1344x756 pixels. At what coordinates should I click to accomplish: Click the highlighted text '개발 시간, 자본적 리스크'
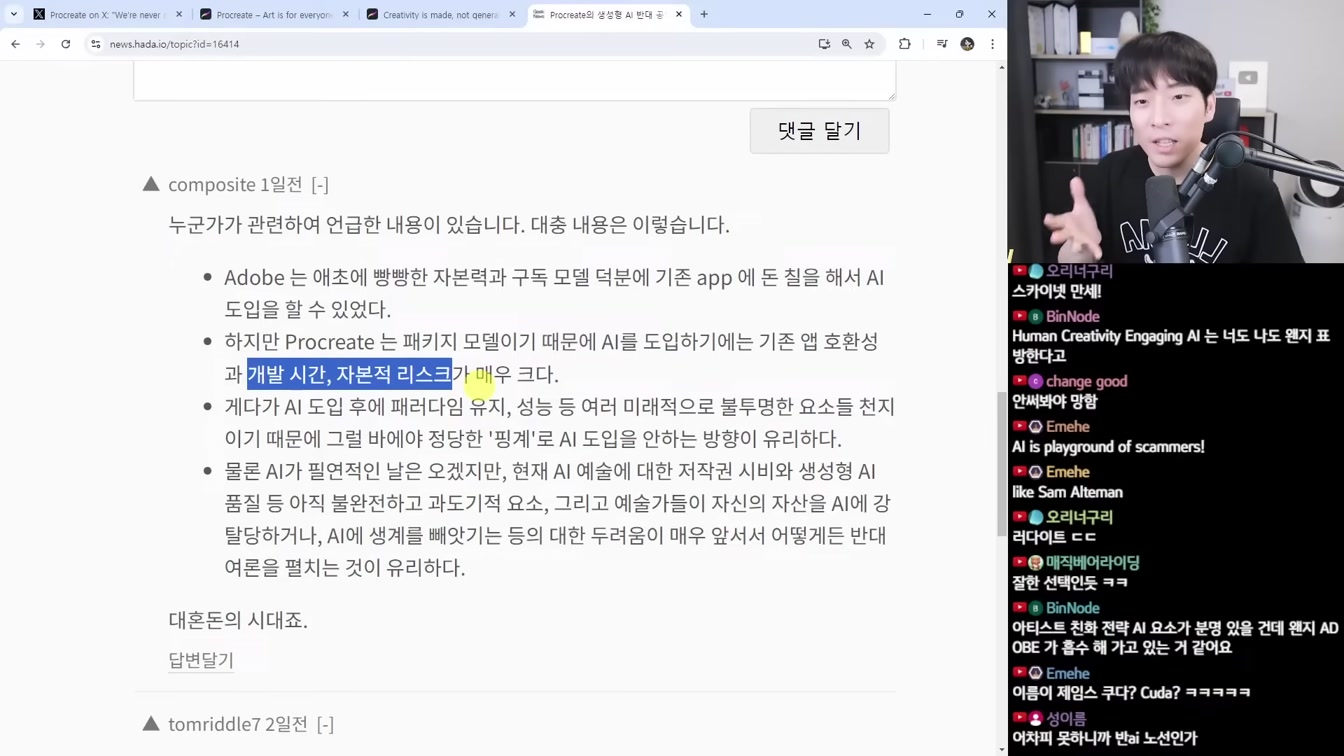(349, 374)
